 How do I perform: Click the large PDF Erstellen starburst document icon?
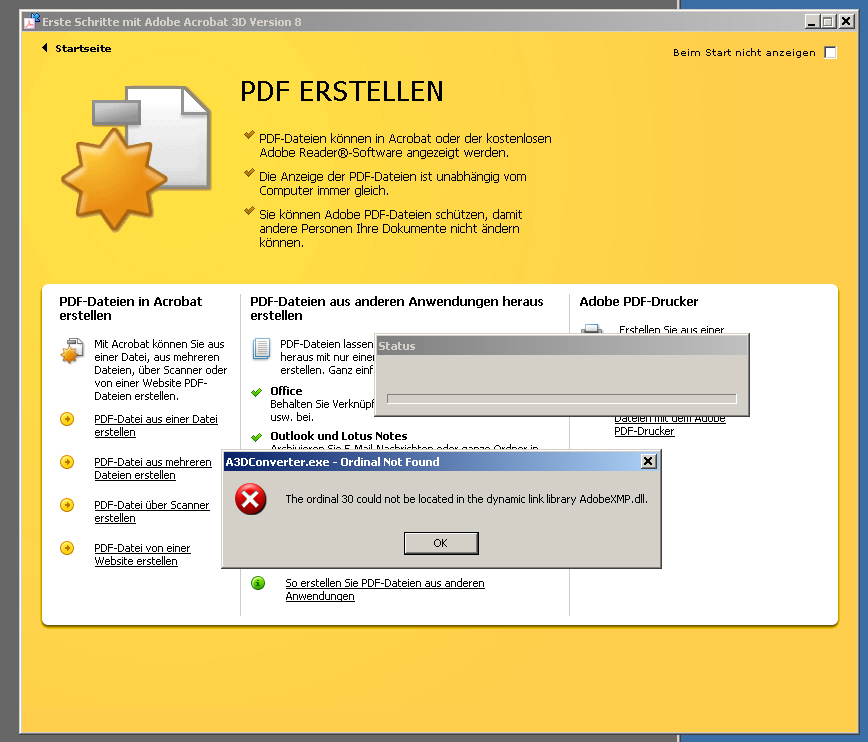pos(136,158)
